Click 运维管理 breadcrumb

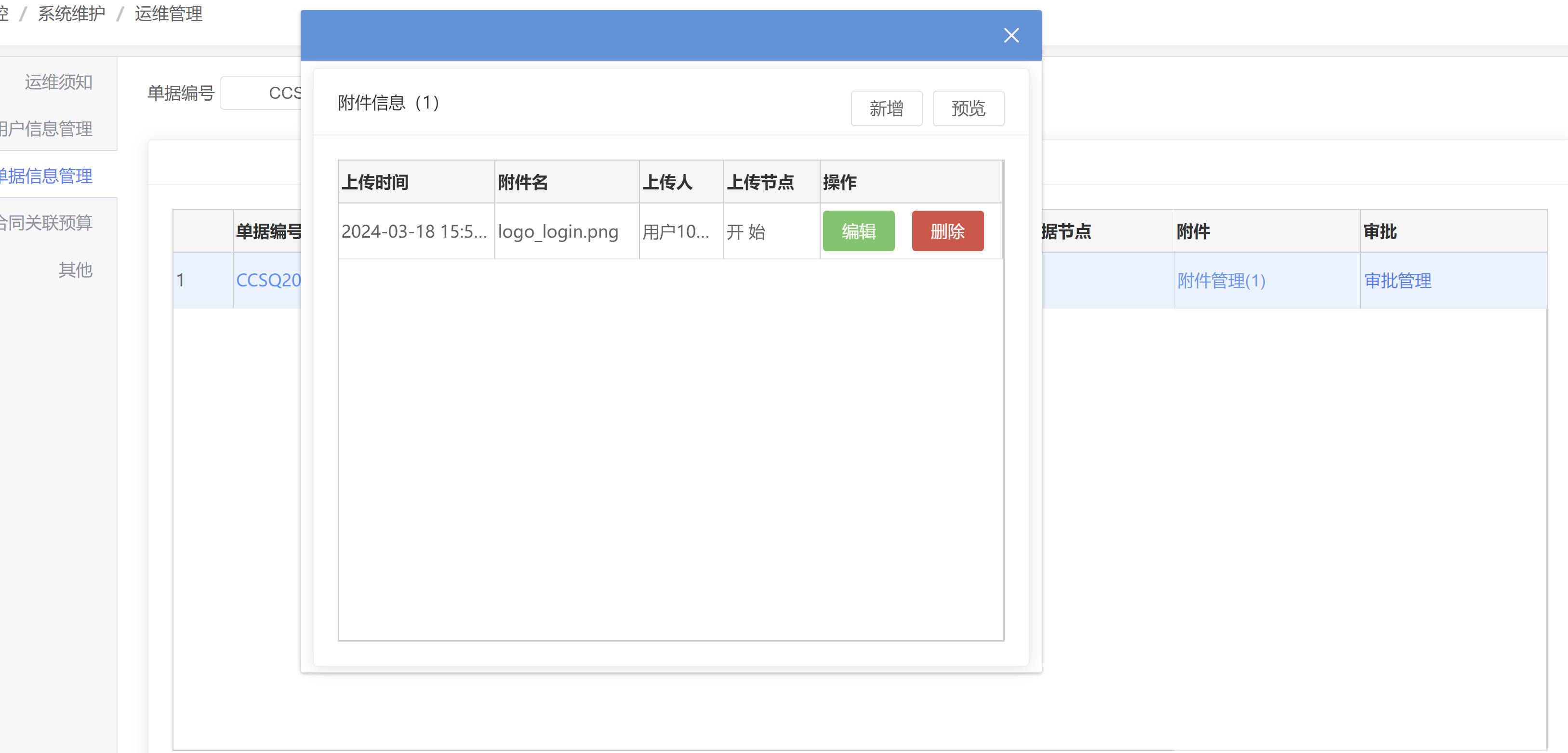(x=169, y=13)
